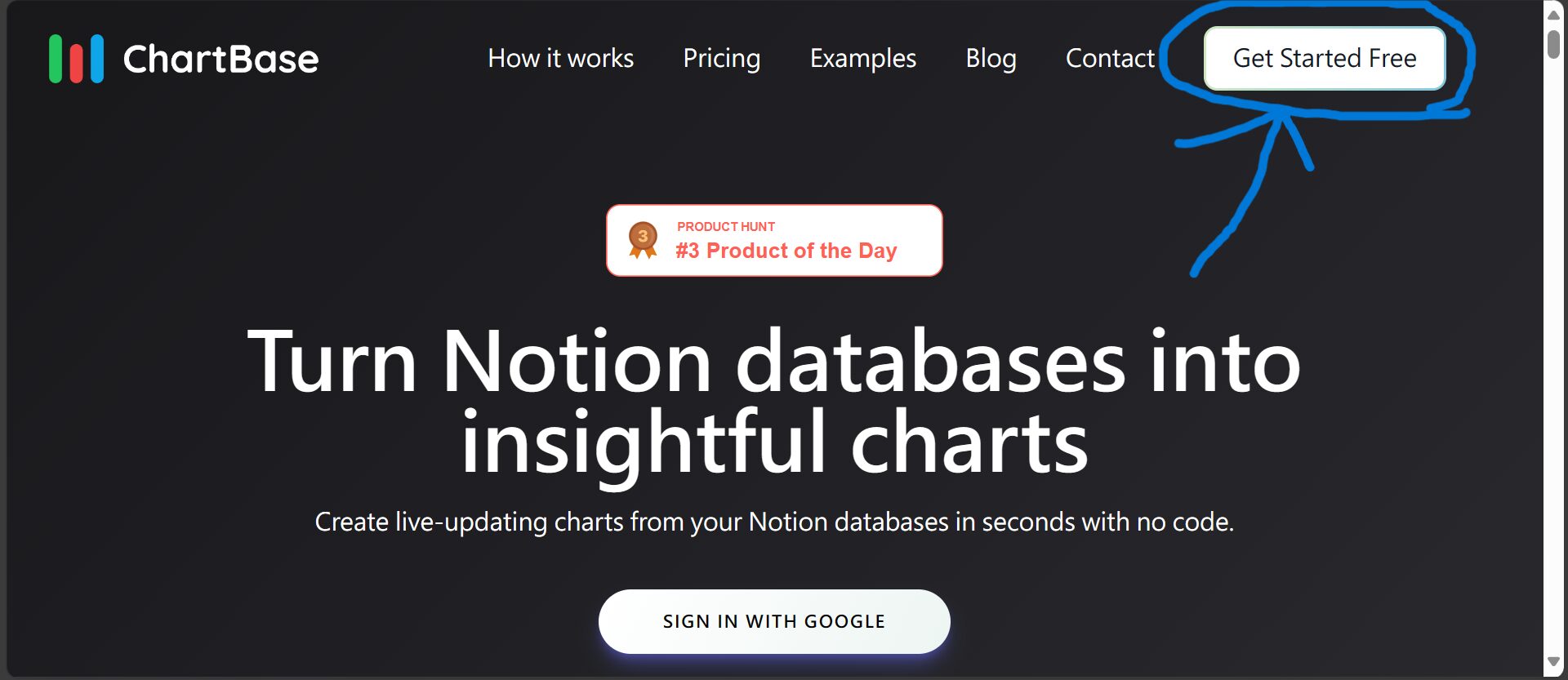Click the ChartBase brand name text
The image size is (1568, 680).
tap(219, 58)
